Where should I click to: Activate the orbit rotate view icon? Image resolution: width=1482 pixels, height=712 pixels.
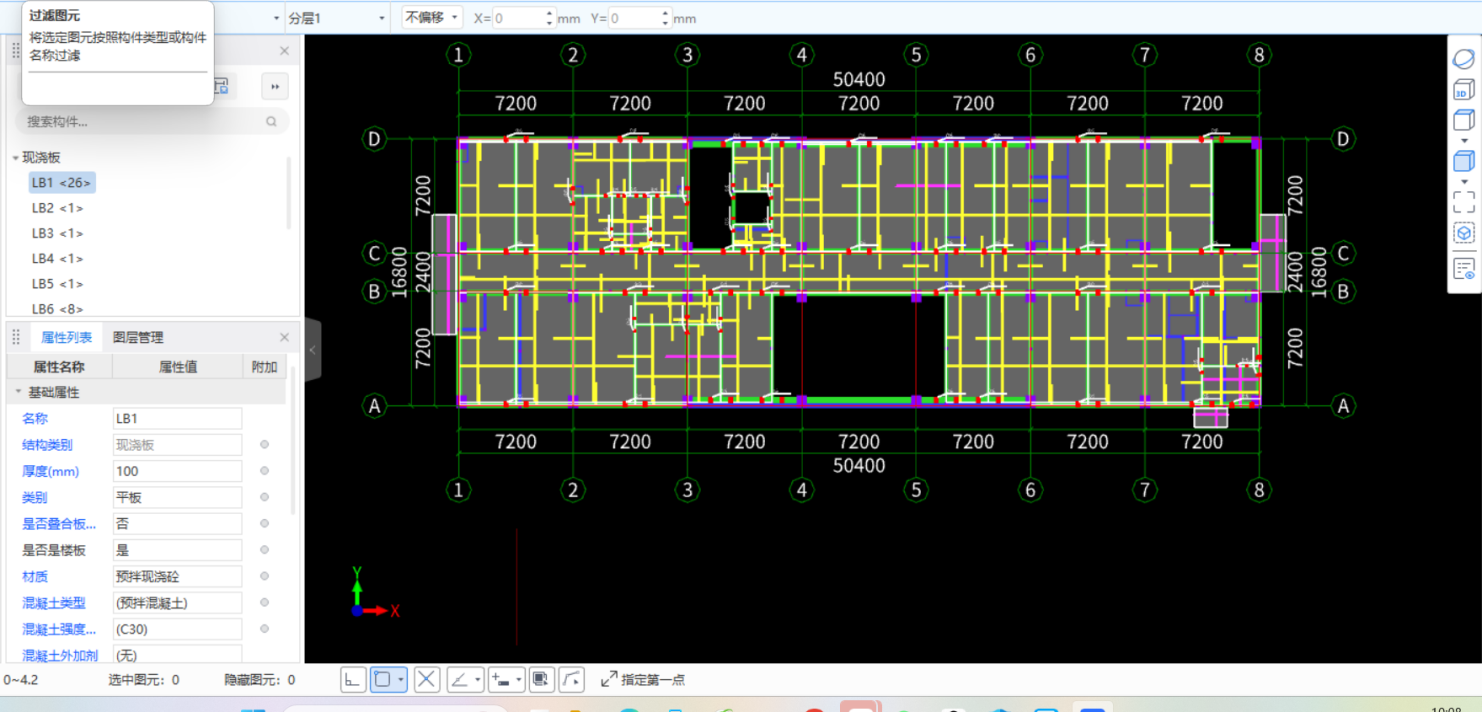1463,59
